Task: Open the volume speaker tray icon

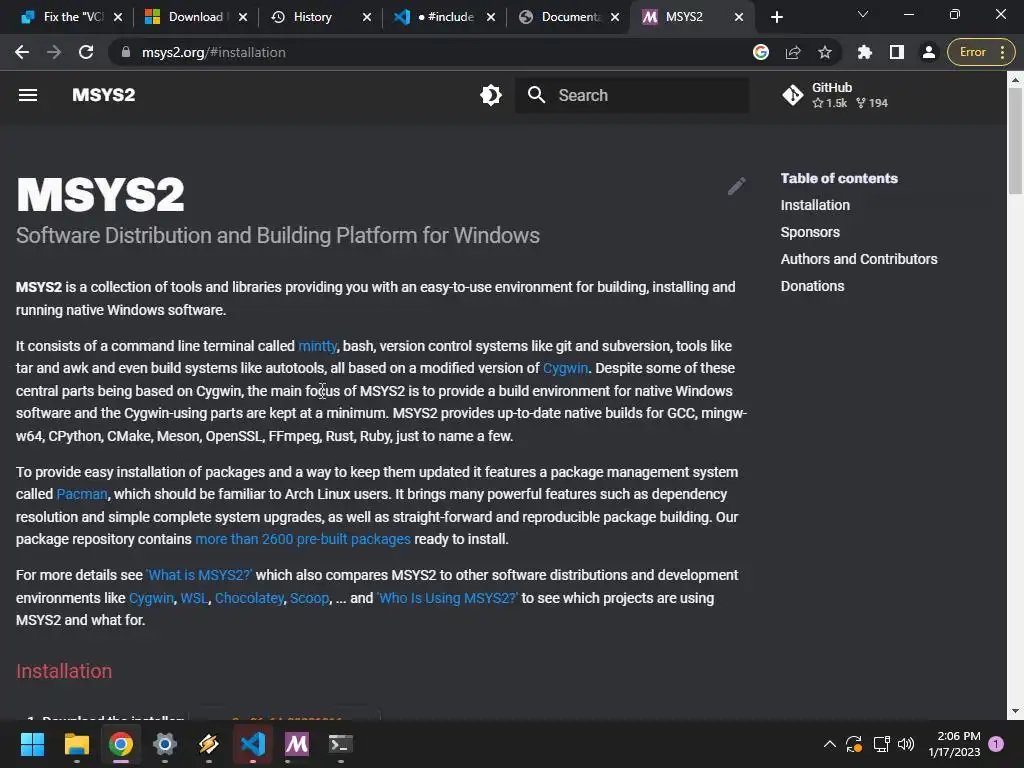Action: (x=906, y=744)
